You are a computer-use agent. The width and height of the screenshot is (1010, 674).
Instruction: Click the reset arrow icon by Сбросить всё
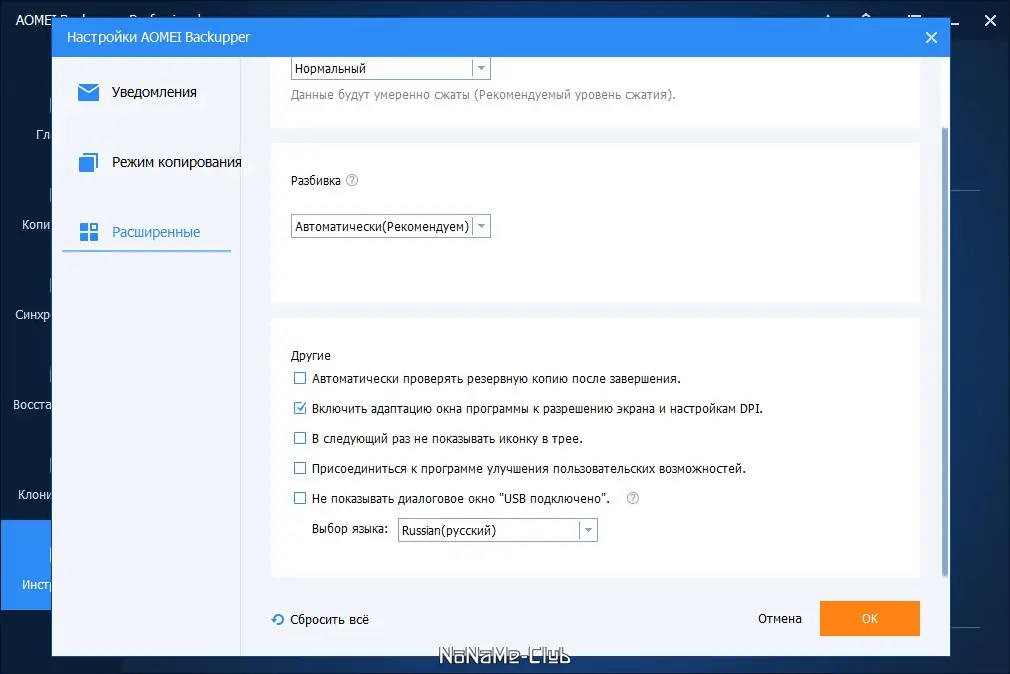pyautogui.click(x=278, y=619)
